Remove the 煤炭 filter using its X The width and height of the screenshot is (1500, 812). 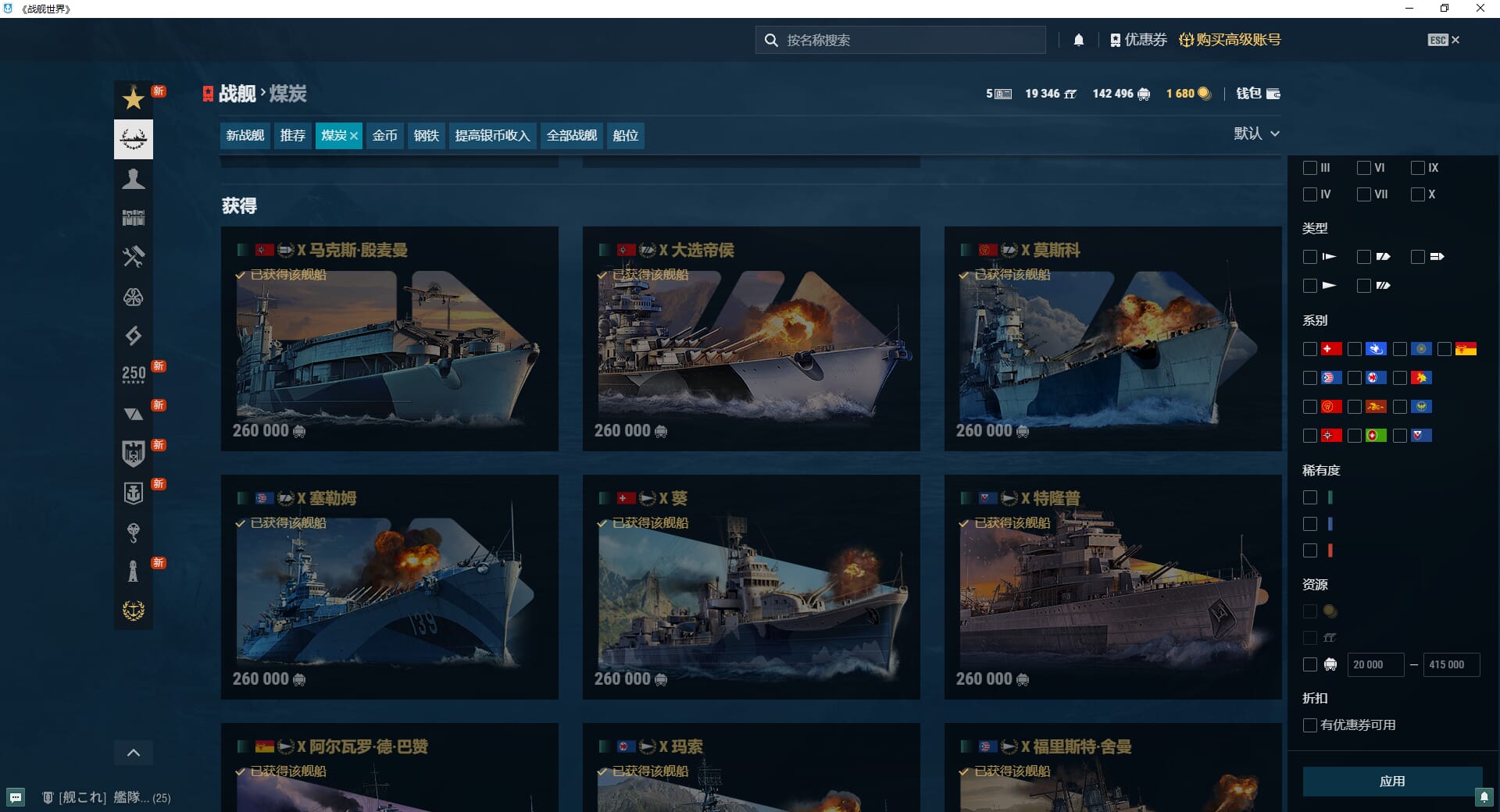click(354, 136)
